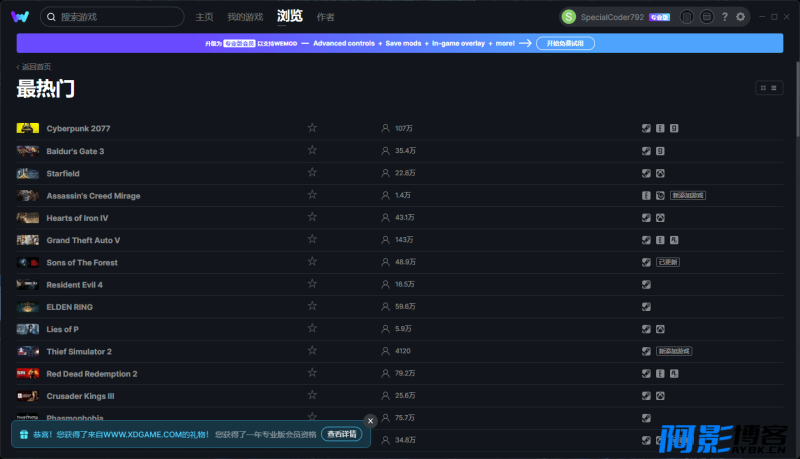Screen dimensions: 800x459
Task: Click Ubisoft icon on Assassin's Creed Mirage row
Action: coord(660,195)
